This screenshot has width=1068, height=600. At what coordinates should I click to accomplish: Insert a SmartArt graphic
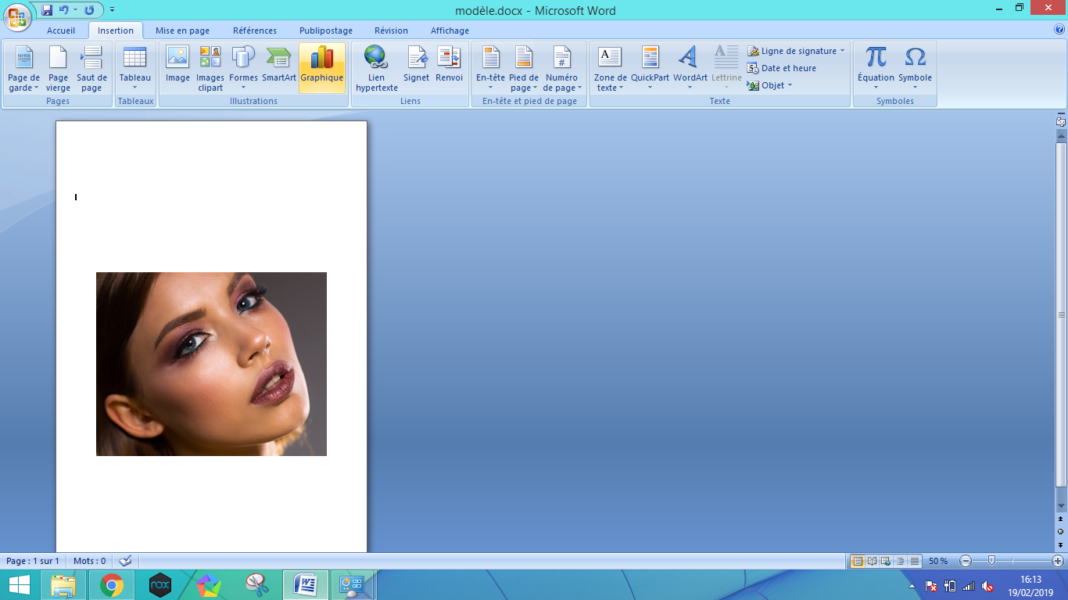(278, 66)
